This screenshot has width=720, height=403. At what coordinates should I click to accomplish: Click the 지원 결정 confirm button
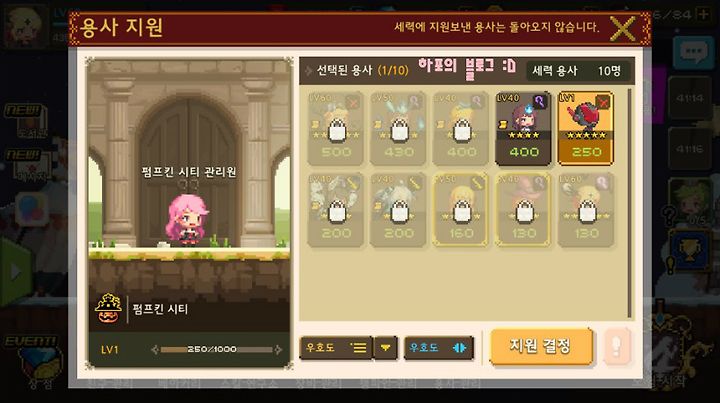click(541, 347)
